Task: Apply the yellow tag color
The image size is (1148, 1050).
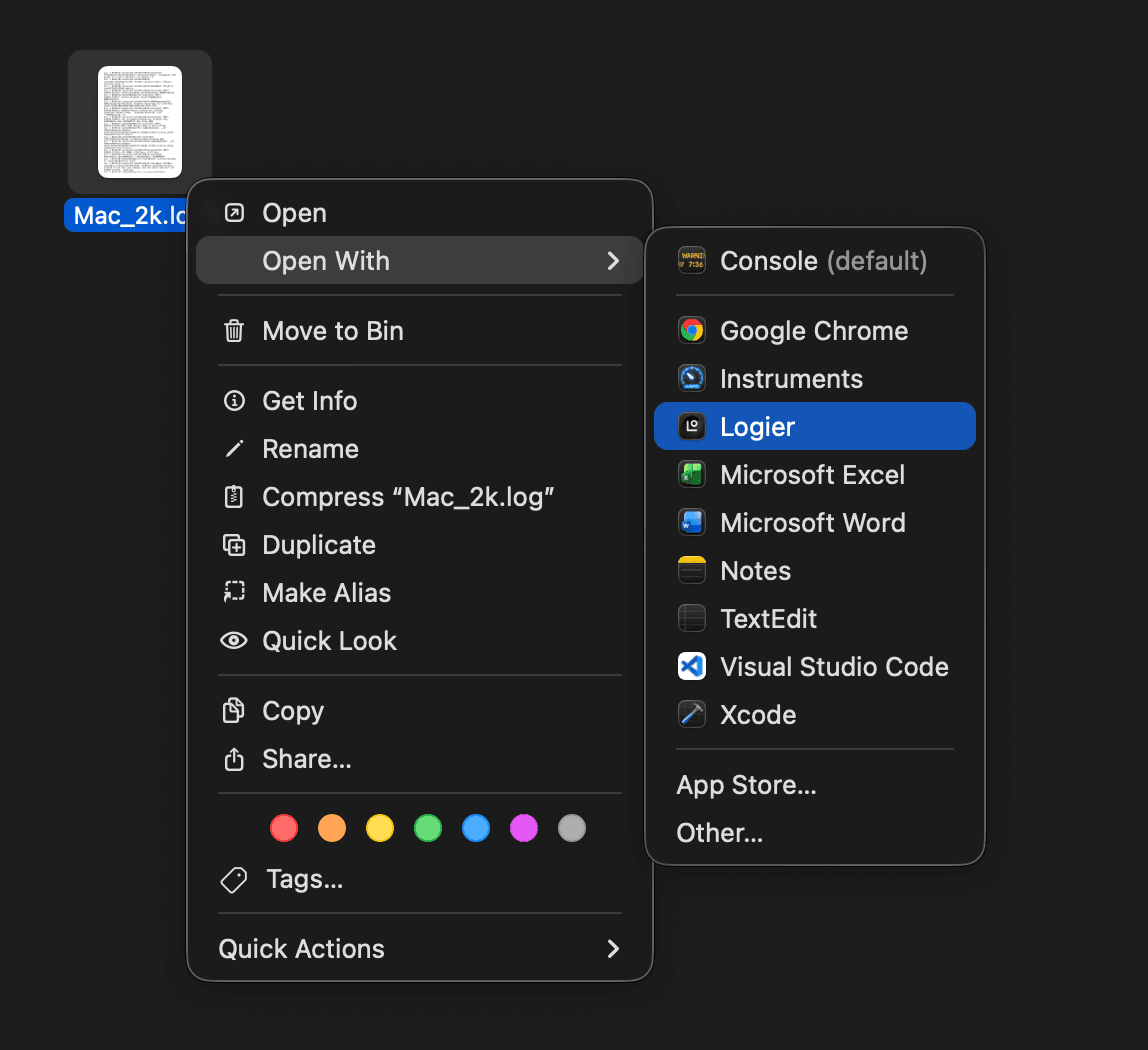Action: pyautogui.click(x=380, y=828)
